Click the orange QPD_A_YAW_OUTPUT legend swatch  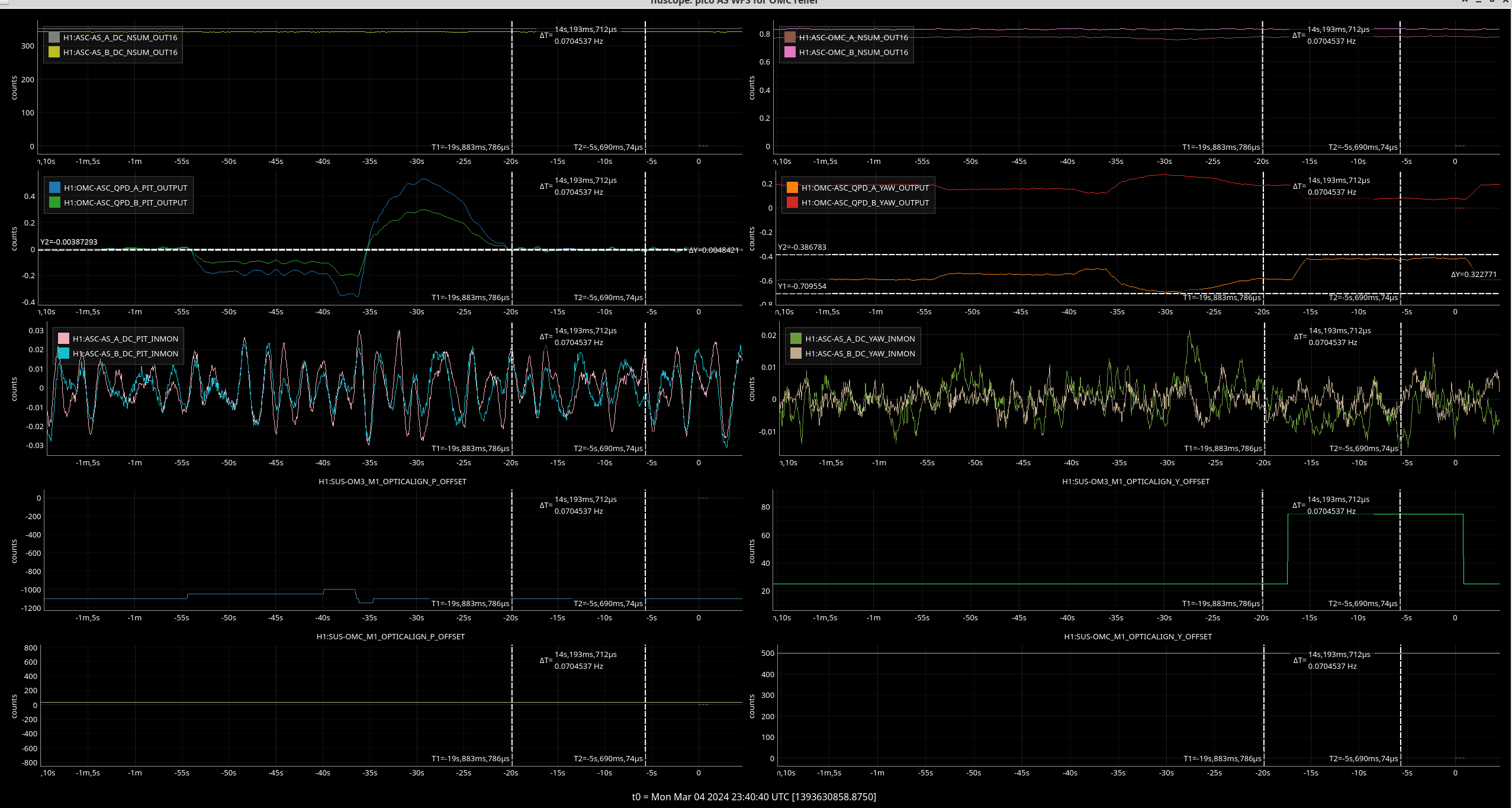(x=792, y=188)
